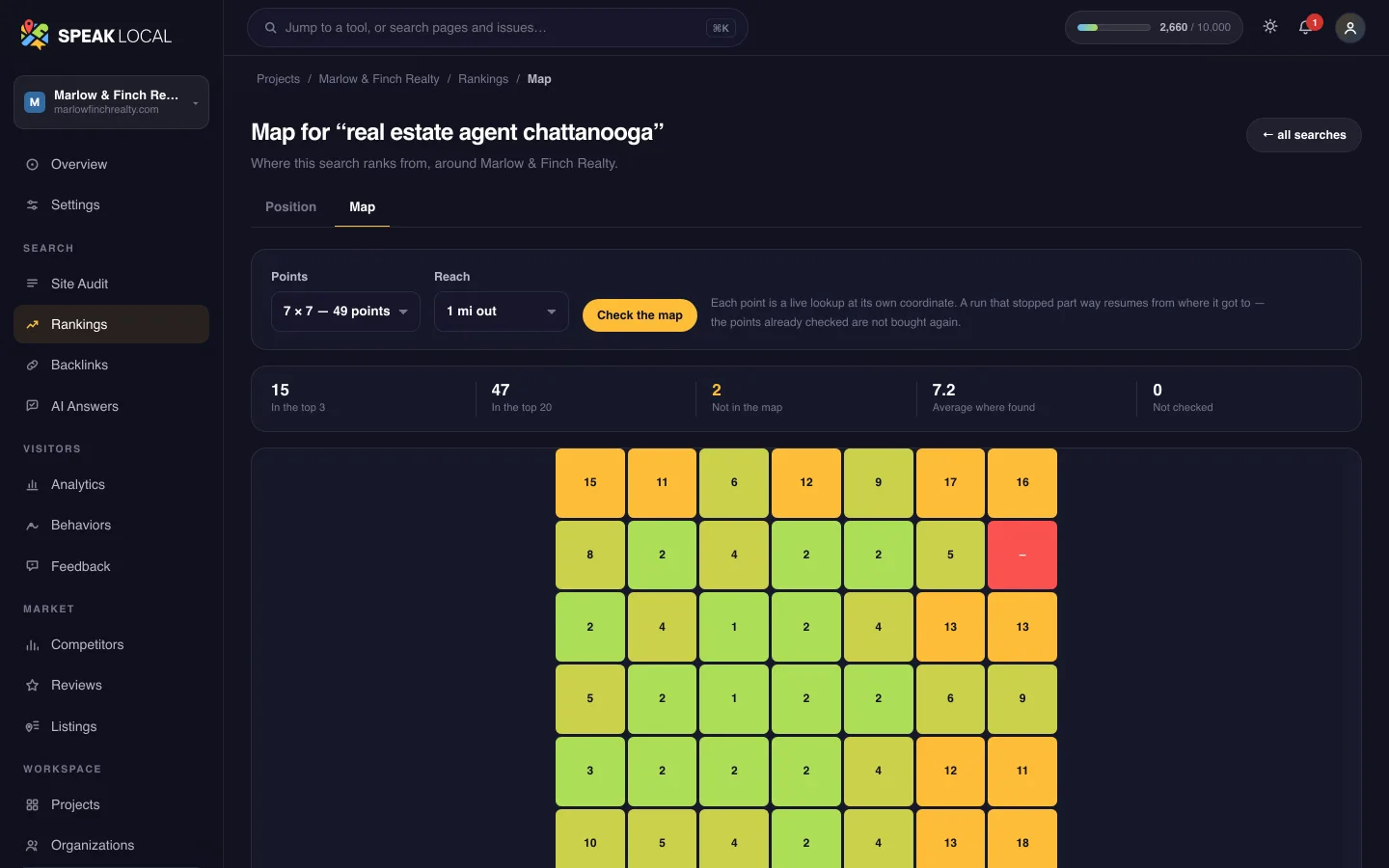Viewport: 1389px width, 868px height.
Task: Click the Backlinks chain icon
Action: point(32,366)
